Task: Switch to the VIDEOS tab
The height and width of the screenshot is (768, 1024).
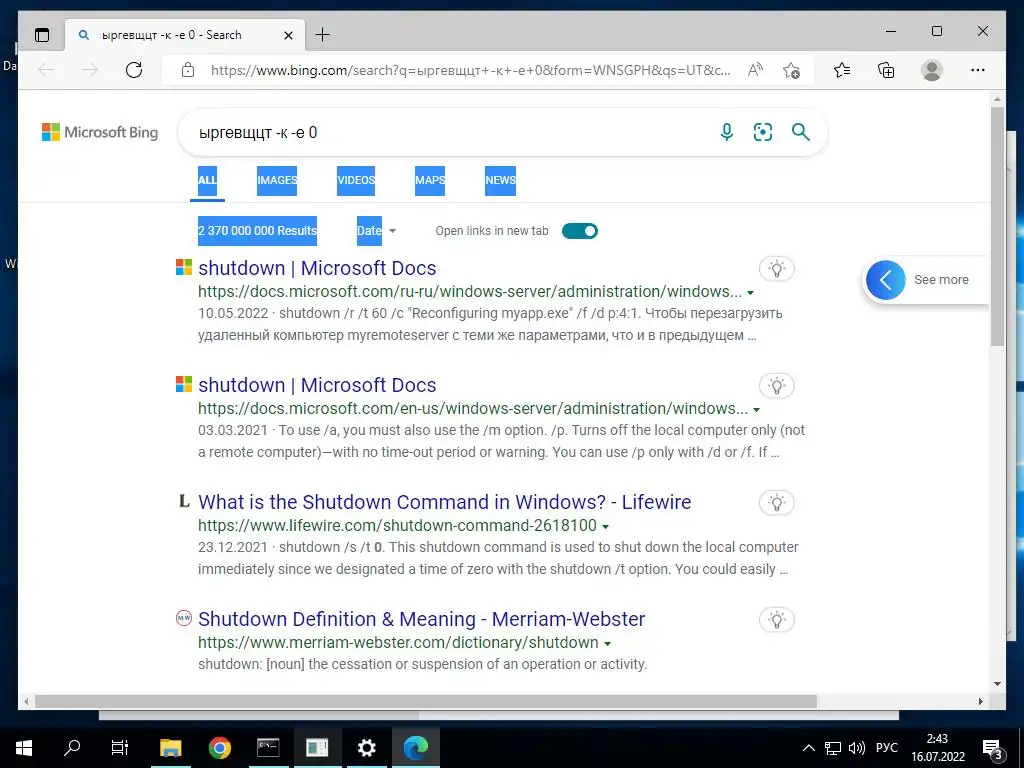Action: [356, 180]
